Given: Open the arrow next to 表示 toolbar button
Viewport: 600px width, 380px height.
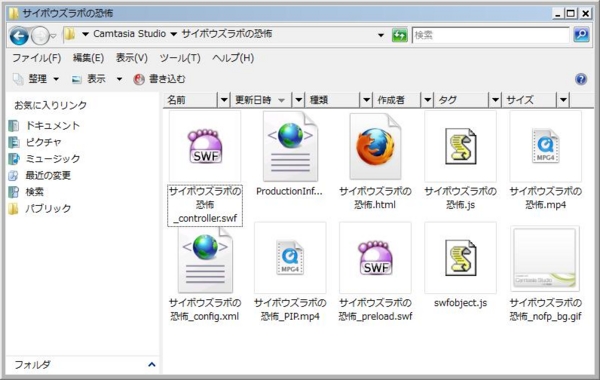Looking at the screenshot, I should (119, 79).
